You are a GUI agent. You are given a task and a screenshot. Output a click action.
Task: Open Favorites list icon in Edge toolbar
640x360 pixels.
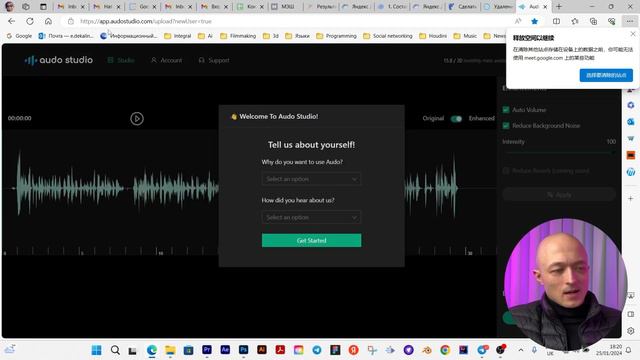pos(575,21)
